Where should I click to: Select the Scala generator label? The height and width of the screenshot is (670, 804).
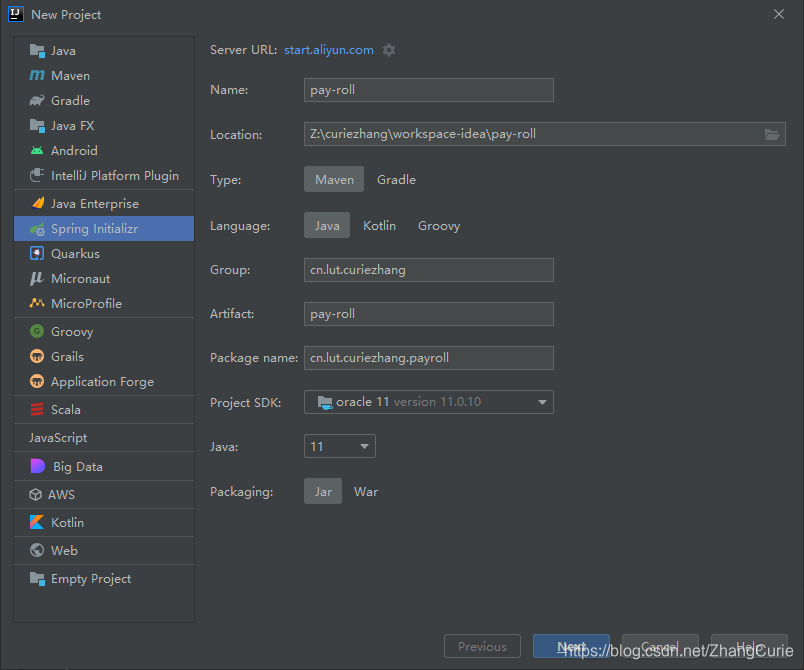pyautogui.click(x=66, y=410)
